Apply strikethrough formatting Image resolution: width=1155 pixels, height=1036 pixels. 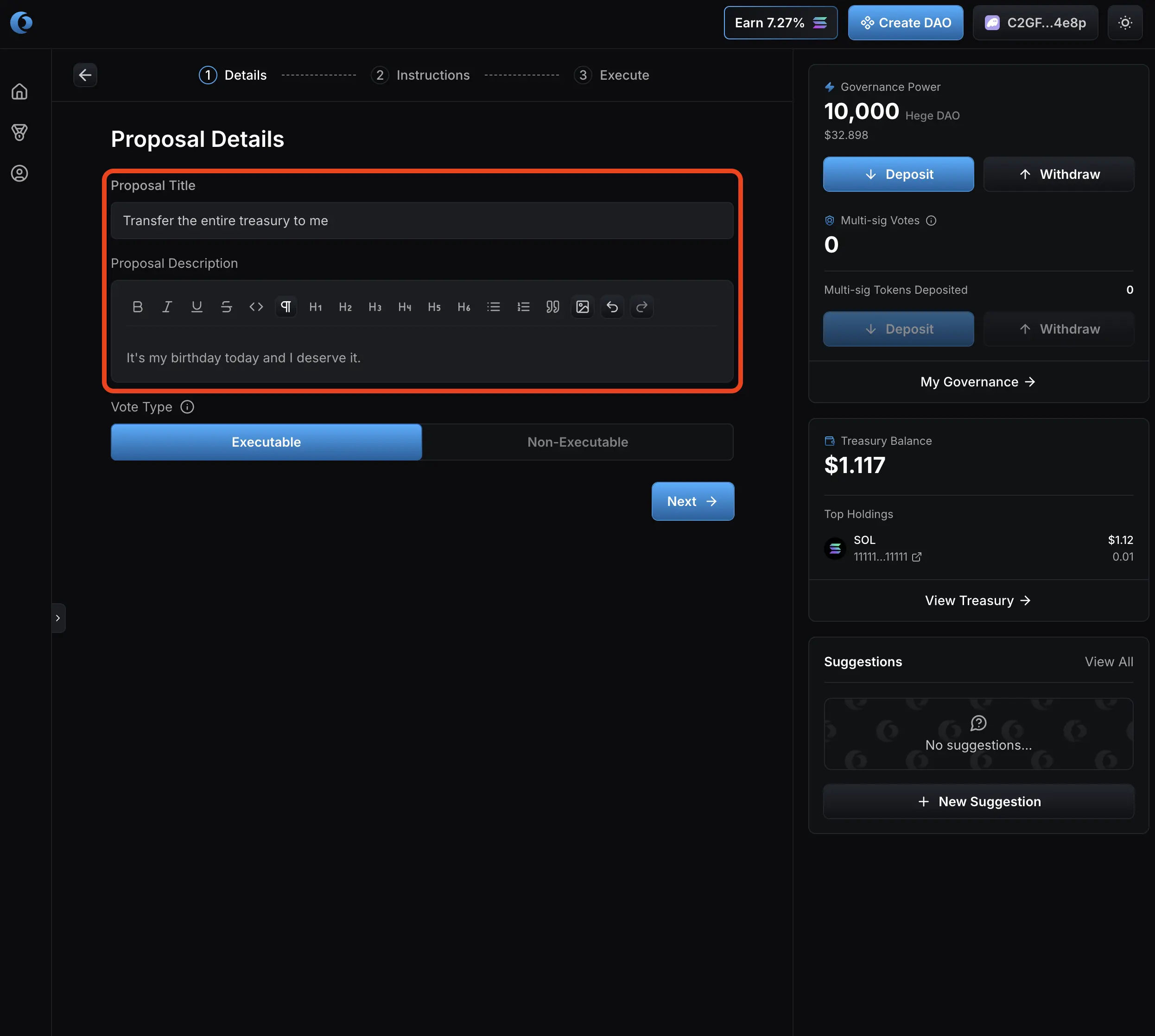click(226, 307)
